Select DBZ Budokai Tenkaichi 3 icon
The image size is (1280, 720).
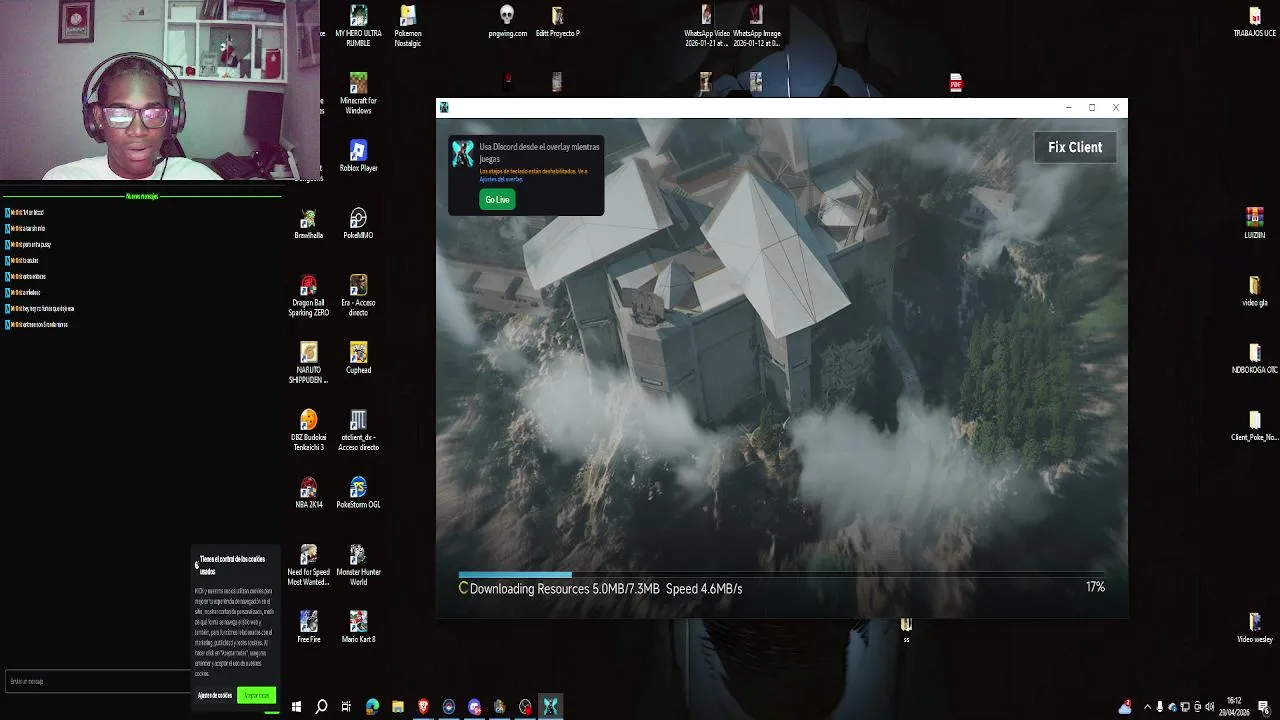click(308, 430)
